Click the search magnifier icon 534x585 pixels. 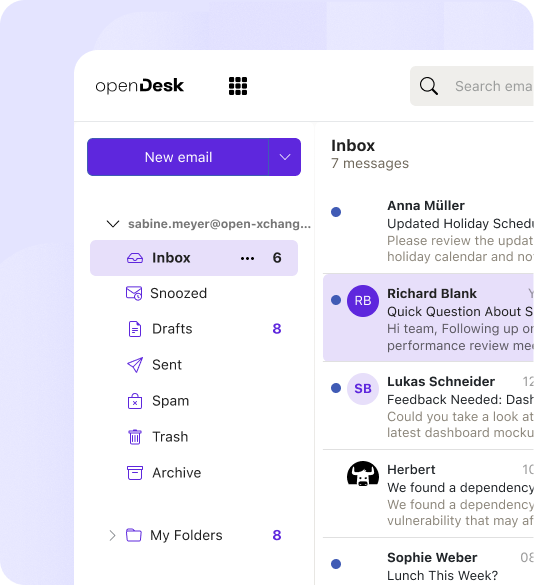428,86
